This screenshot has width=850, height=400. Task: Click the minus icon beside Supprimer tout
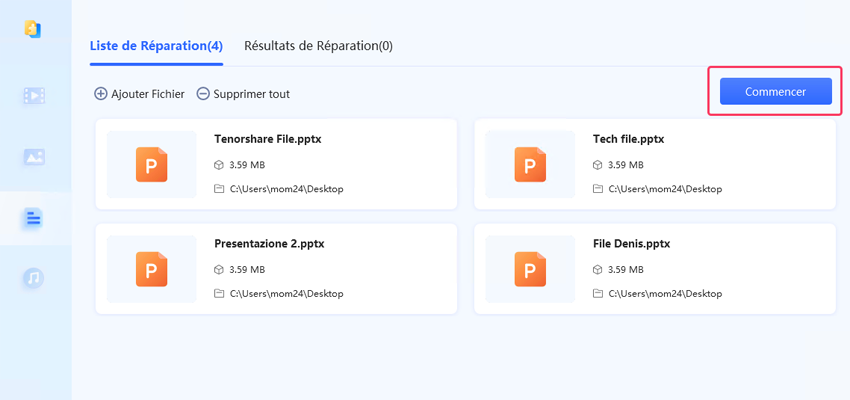203,94
